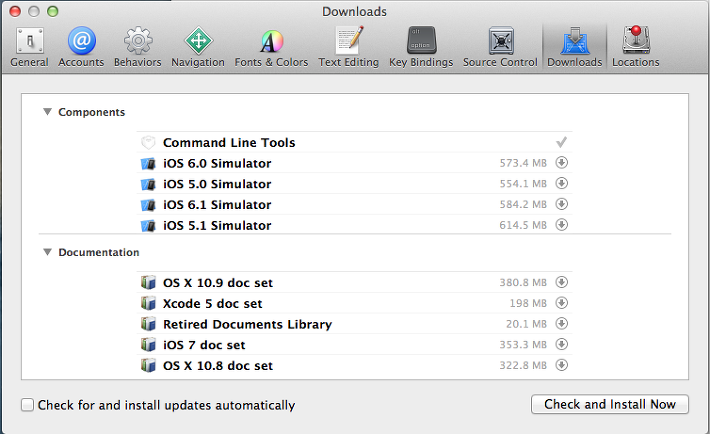Click the 198 MB size value

[528, 303]
